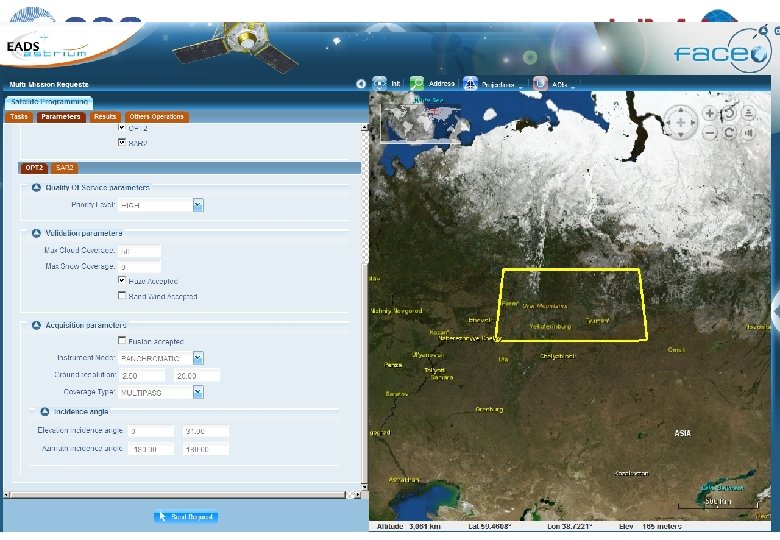Click Elevation incidence angle minimum field
Image resolution: width=780 pixels, height=540 pixels.
tap(151, 431)
